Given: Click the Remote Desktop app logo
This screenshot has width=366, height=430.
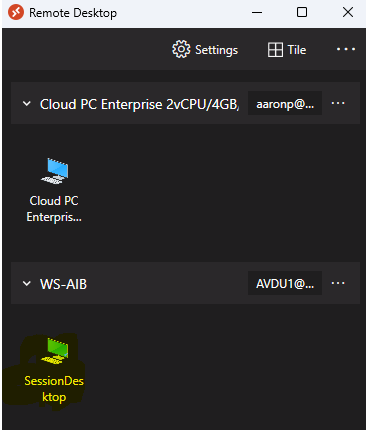Looking at the screenshot, I should click(x=16, y=13).
